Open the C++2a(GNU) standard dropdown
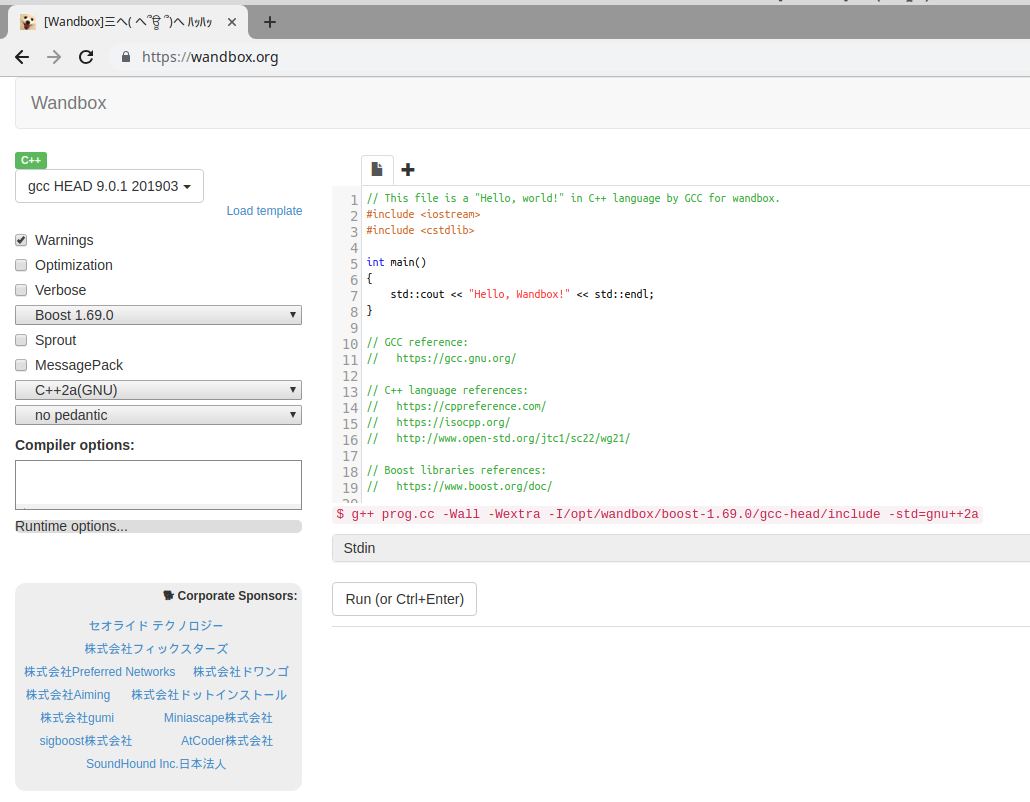The image size is (1030, 802). (x=158, y=390)
